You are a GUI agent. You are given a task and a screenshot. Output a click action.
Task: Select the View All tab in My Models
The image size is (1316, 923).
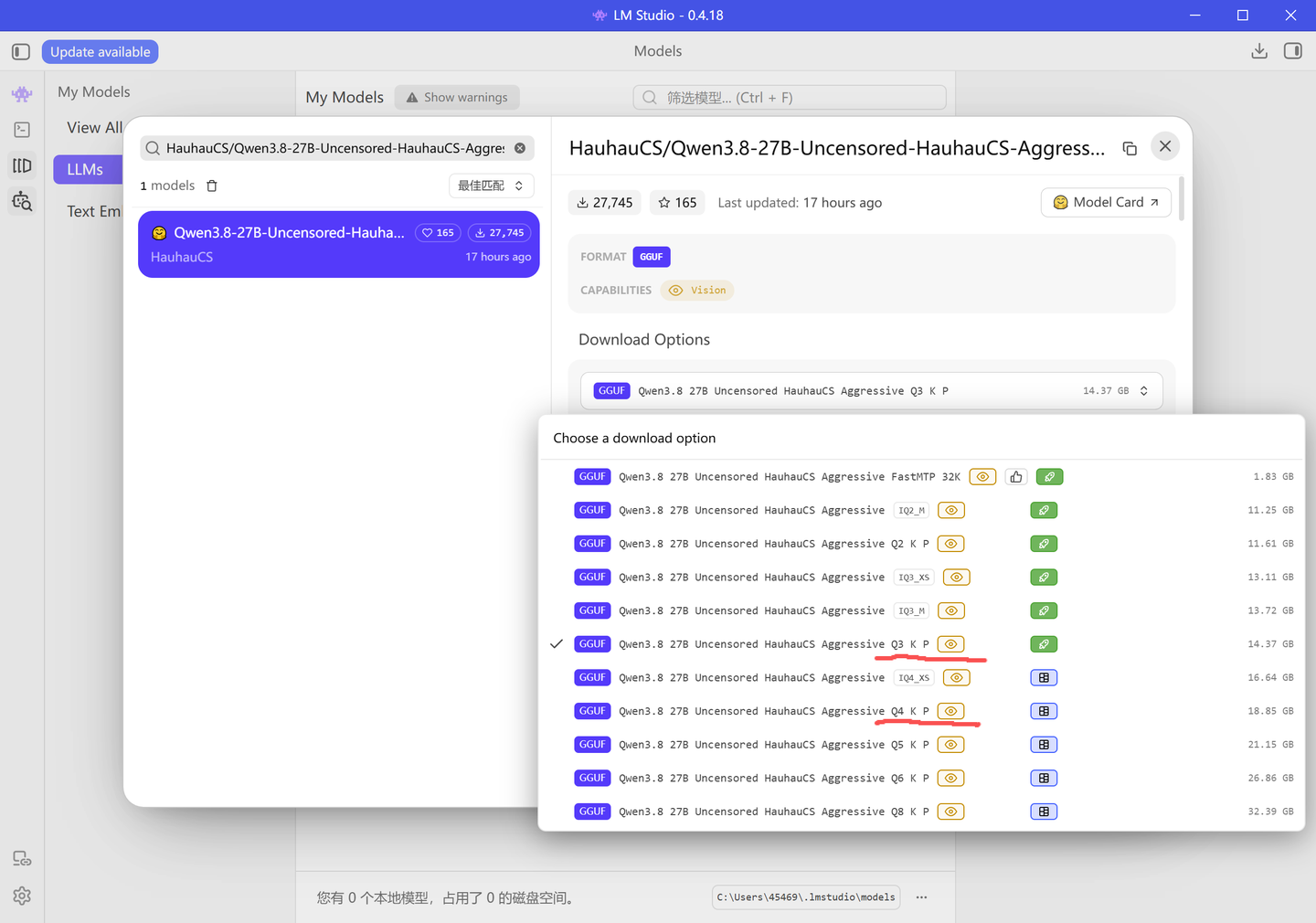click(x=94, y=128)
